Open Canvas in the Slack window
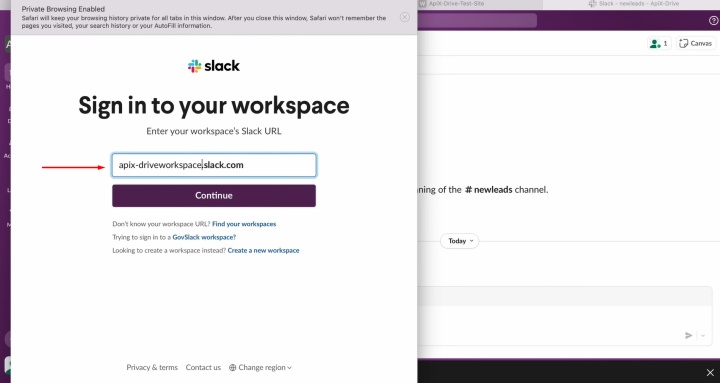Viewport: 720px width, 383px height. [x=696, y=43]
